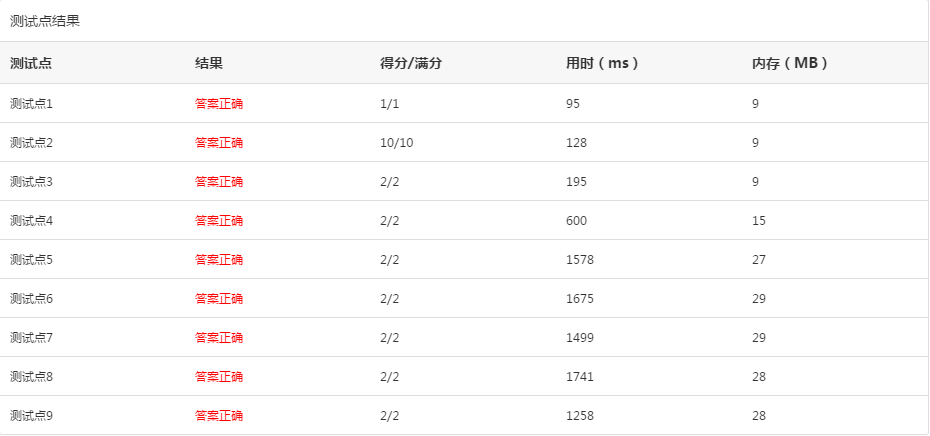Click the 用时（ms） column header
The image size is (930, 436).
[602, 63]
